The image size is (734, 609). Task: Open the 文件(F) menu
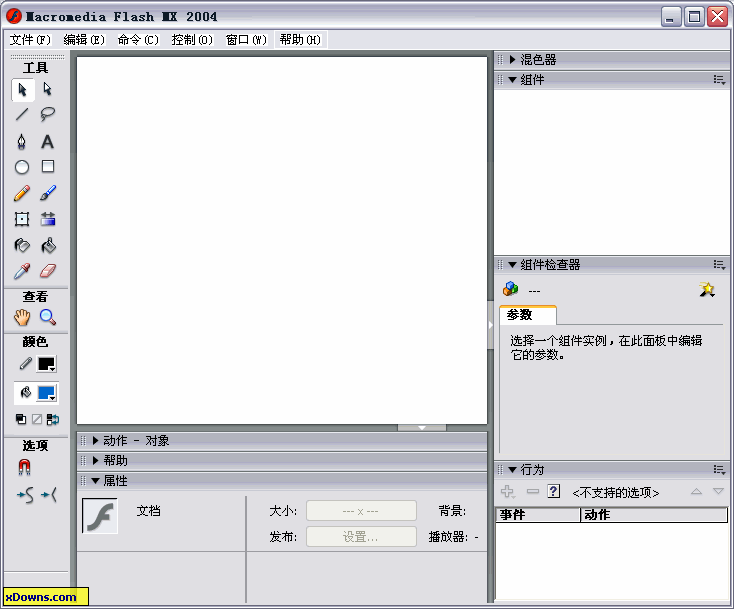click(x=30, y=40)
